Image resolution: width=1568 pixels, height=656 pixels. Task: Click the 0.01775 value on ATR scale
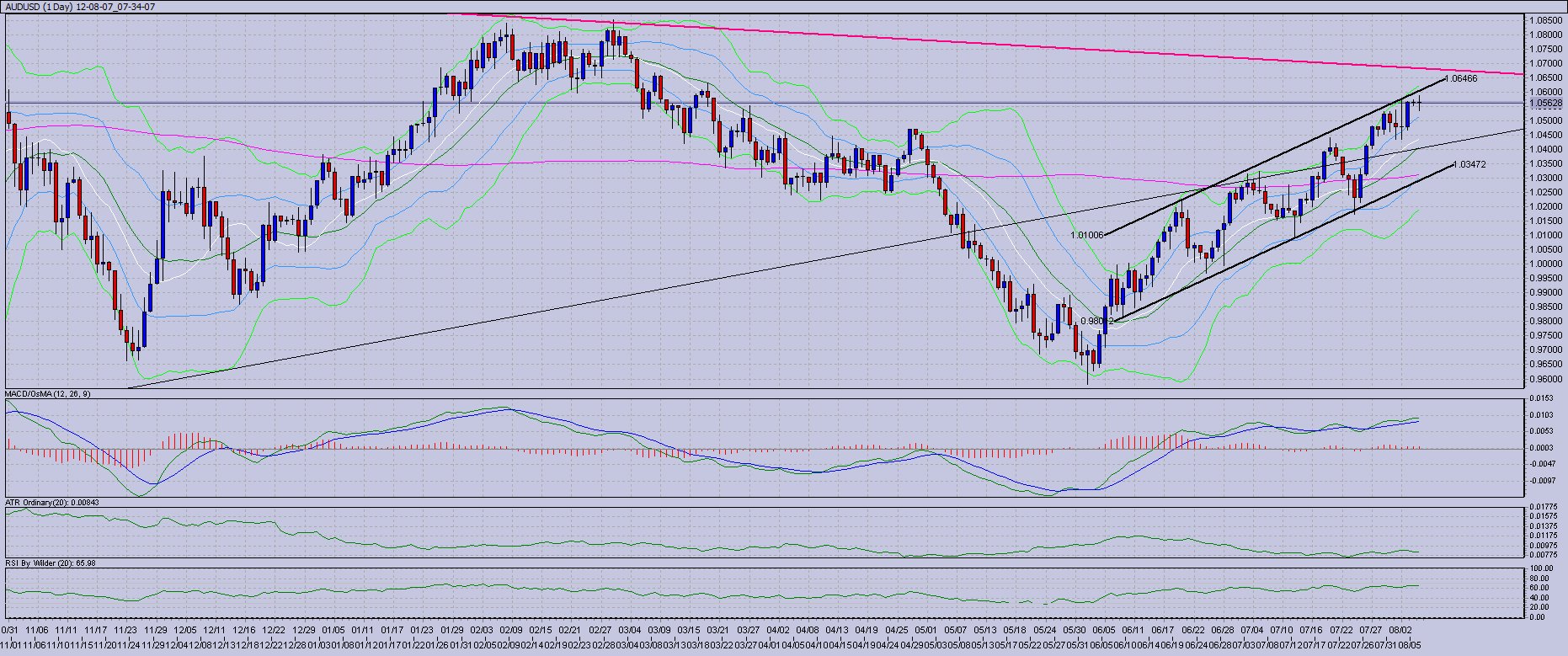tap(1543, 506)
